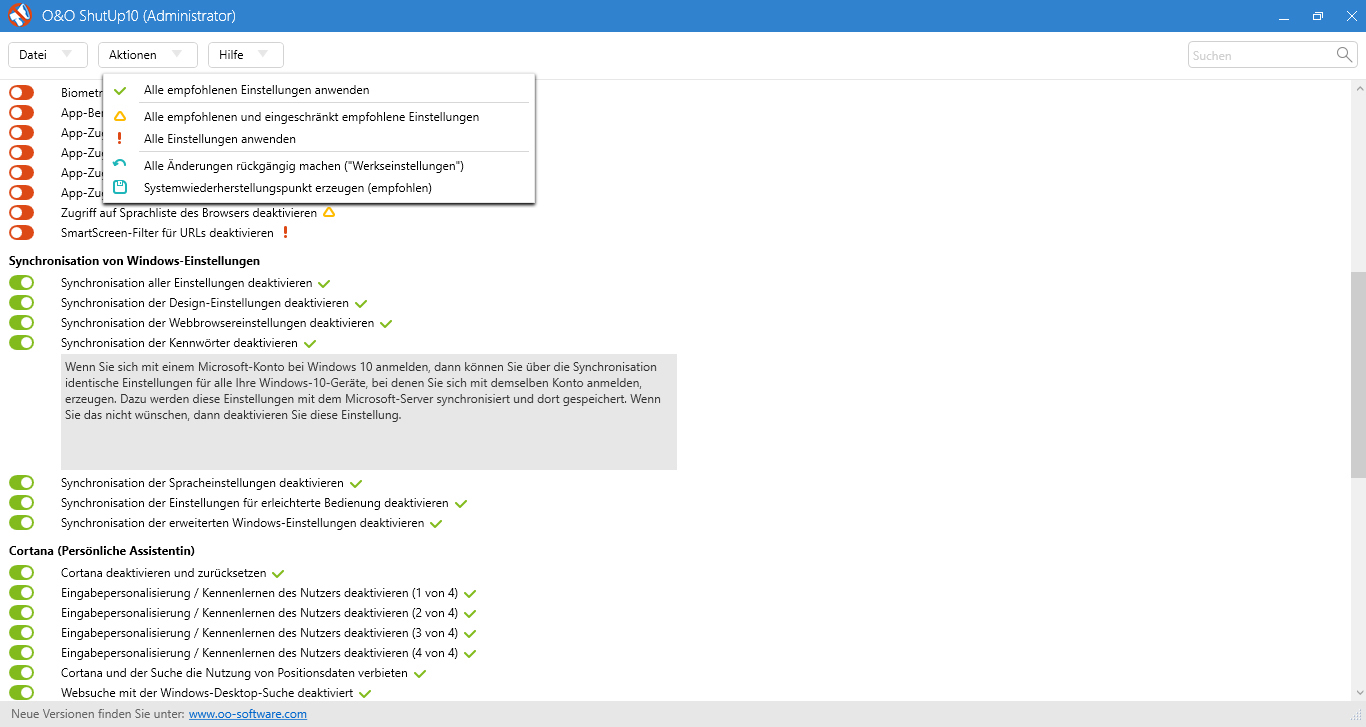Click checkmark beside Nutzung von Positionsdaten verbieten
Viewport: 1366px width, 727px height.
point(420,673)
